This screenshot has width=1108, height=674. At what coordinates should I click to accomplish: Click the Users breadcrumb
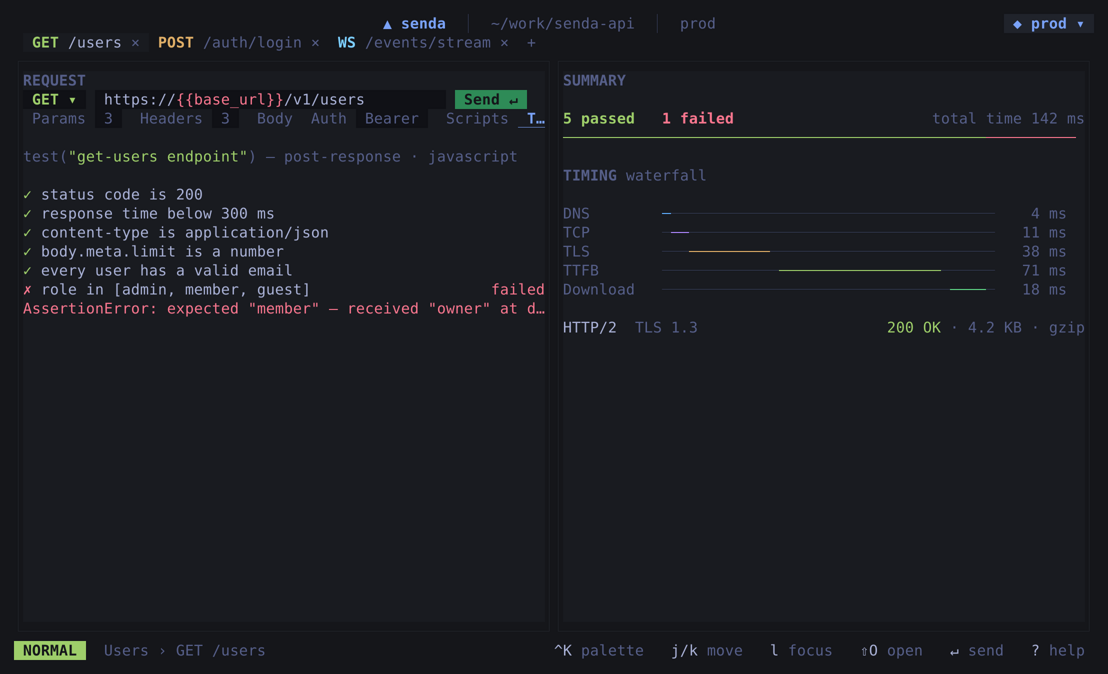pos(126,651)
